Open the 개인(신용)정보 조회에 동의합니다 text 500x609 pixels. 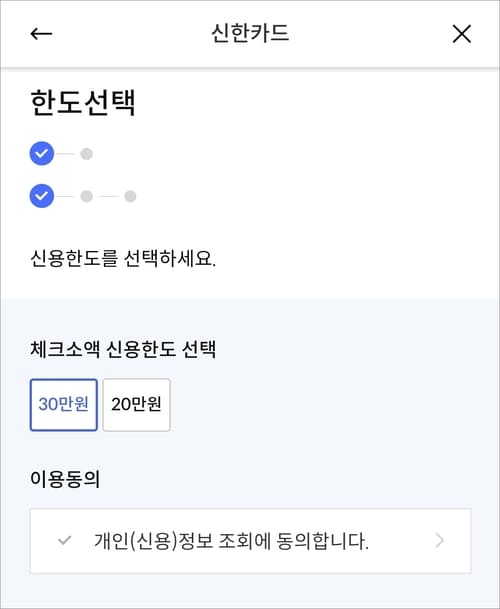pyautogui.click(x=231, y=541)
